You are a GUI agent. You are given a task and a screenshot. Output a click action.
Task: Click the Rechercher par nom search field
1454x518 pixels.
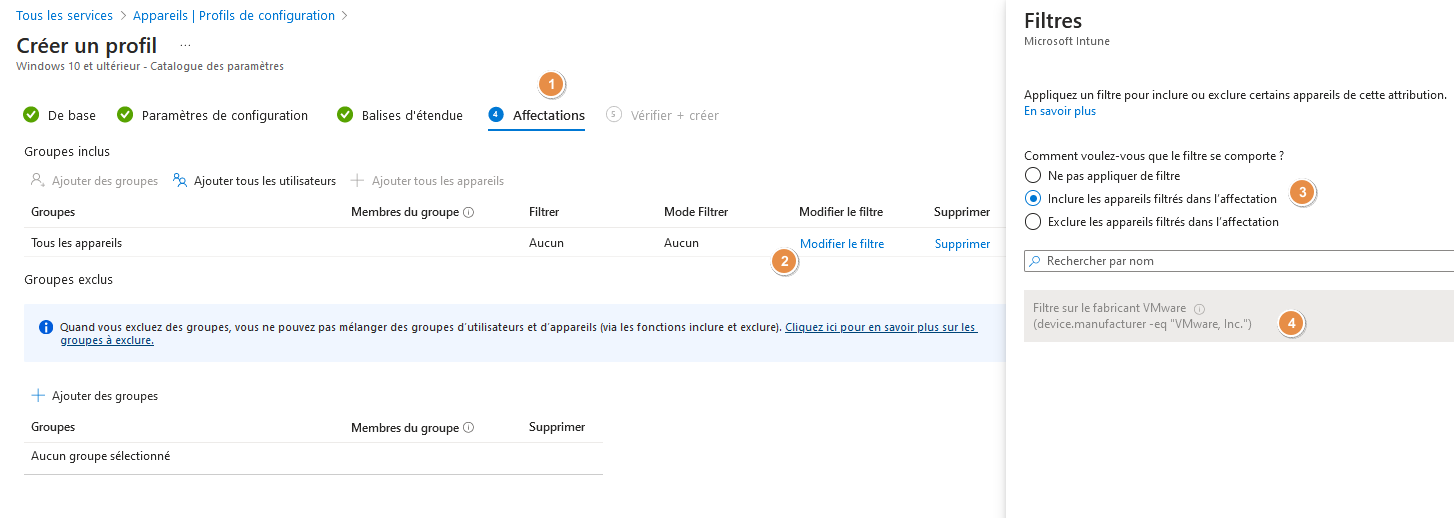(1240, 261)
